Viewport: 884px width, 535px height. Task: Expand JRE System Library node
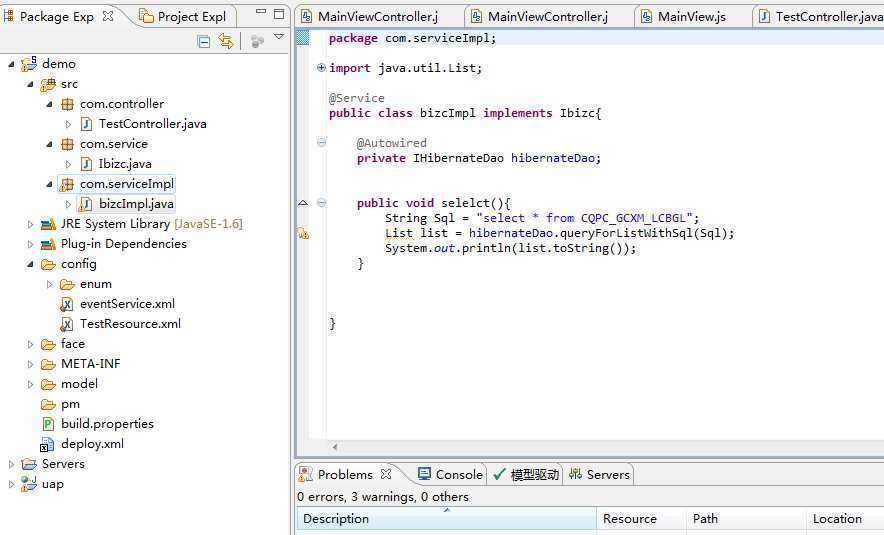pyautogui.click(x=30, y=224)
